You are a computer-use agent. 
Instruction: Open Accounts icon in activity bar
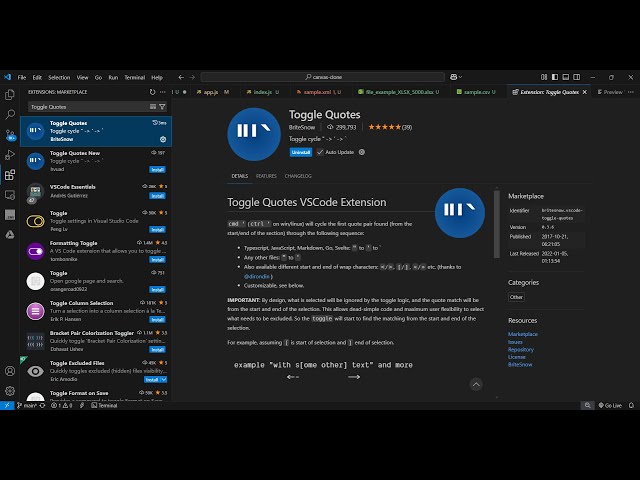[10, 371]
